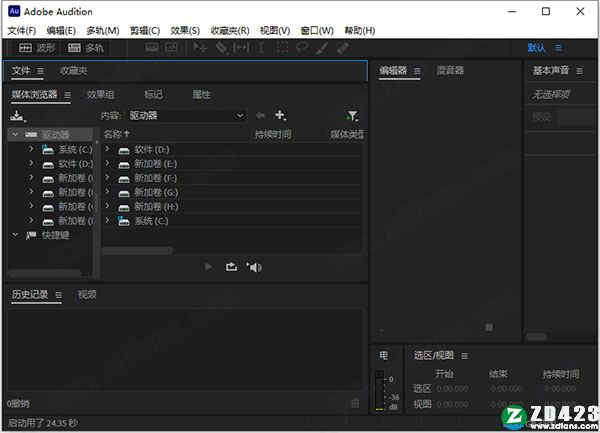Collapse the 快捷键 tree node
600x433 pixels.
pyautogui.click(x=15, y=235)
